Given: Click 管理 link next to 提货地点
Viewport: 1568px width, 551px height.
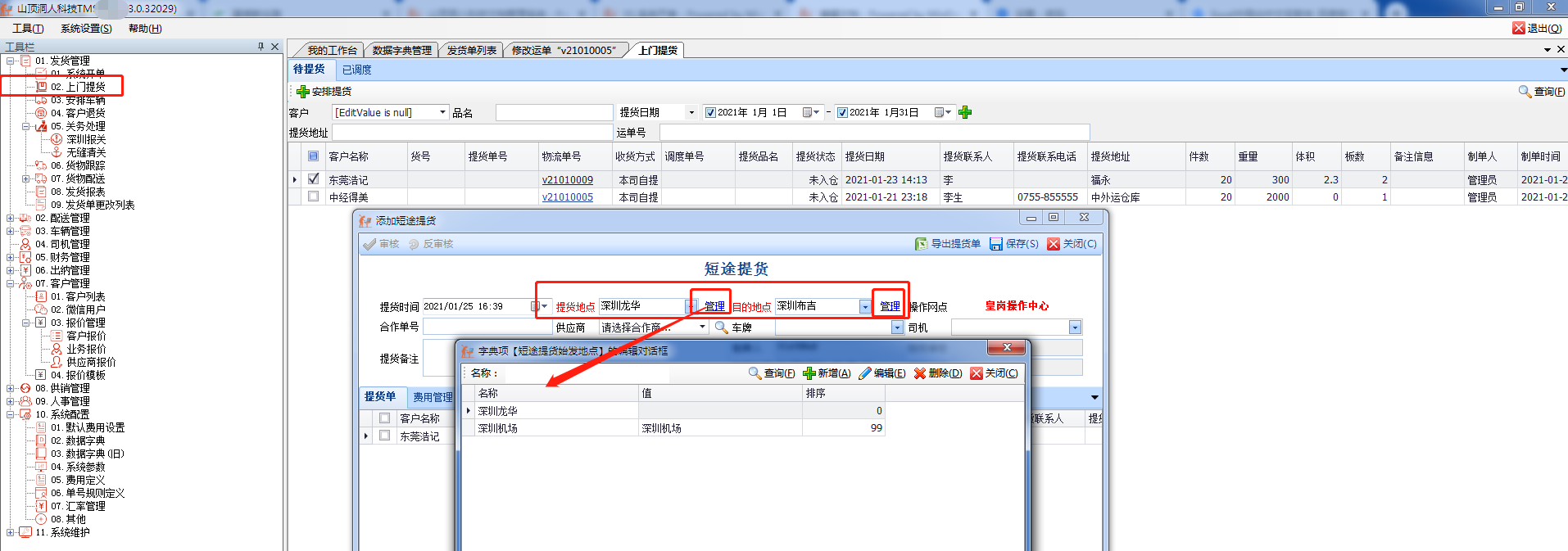Looking at the screenshot, I should pyautogui.click(x=714, y=306).
